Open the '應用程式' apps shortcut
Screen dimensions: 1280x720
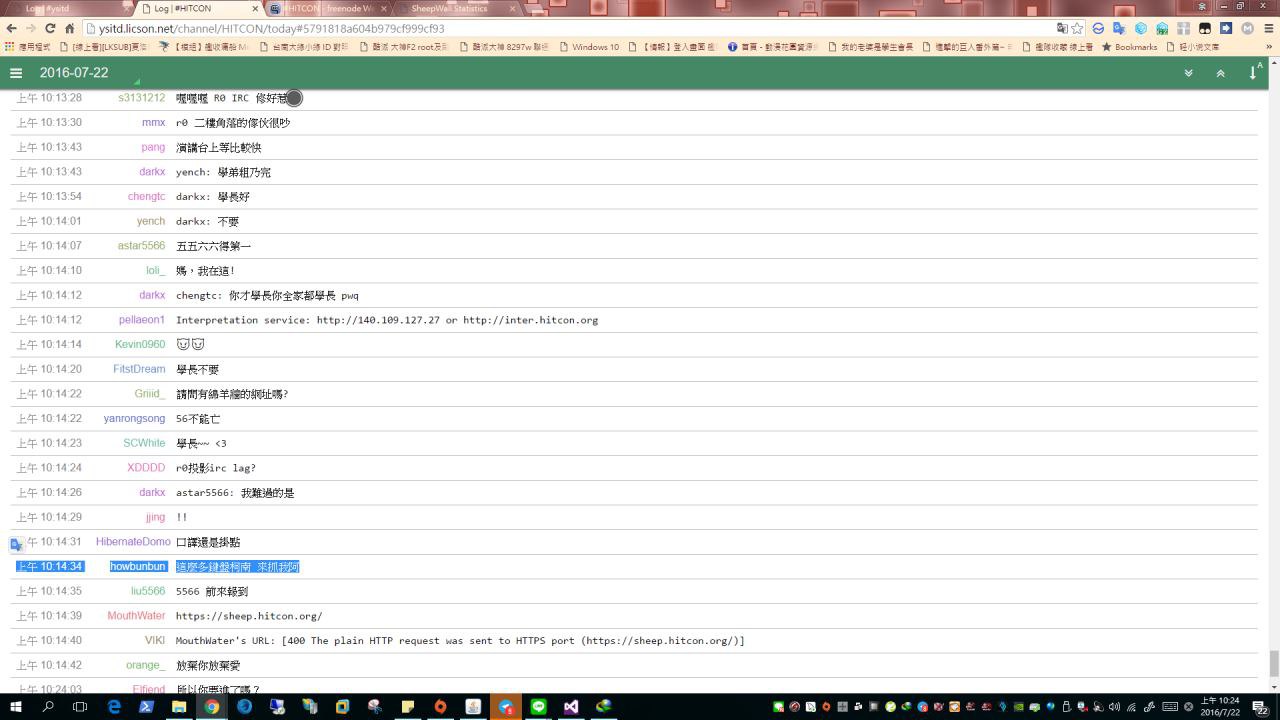(x=27, y=47)
